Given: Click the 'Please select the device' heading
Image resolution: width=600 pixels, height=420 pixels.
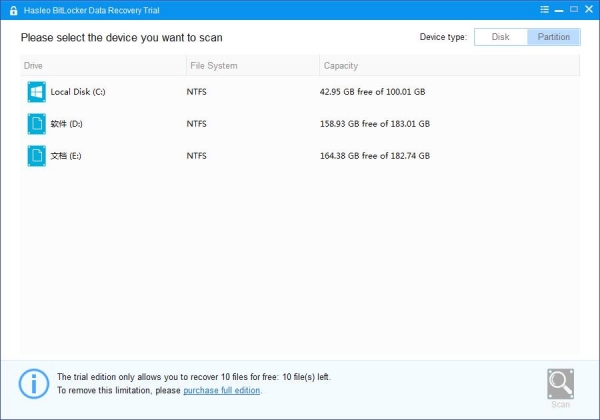Looking at the screenshot, I should 121,37.
